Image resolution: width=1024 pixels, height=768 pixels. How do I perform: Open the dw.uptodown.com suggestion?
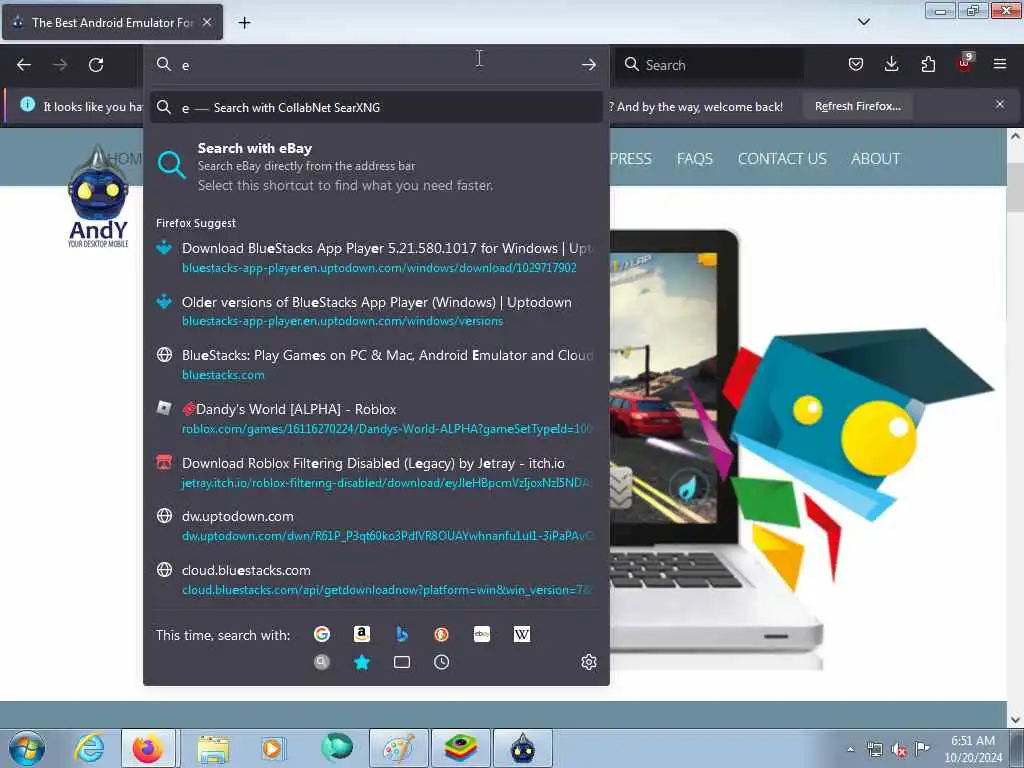(376, 526)
